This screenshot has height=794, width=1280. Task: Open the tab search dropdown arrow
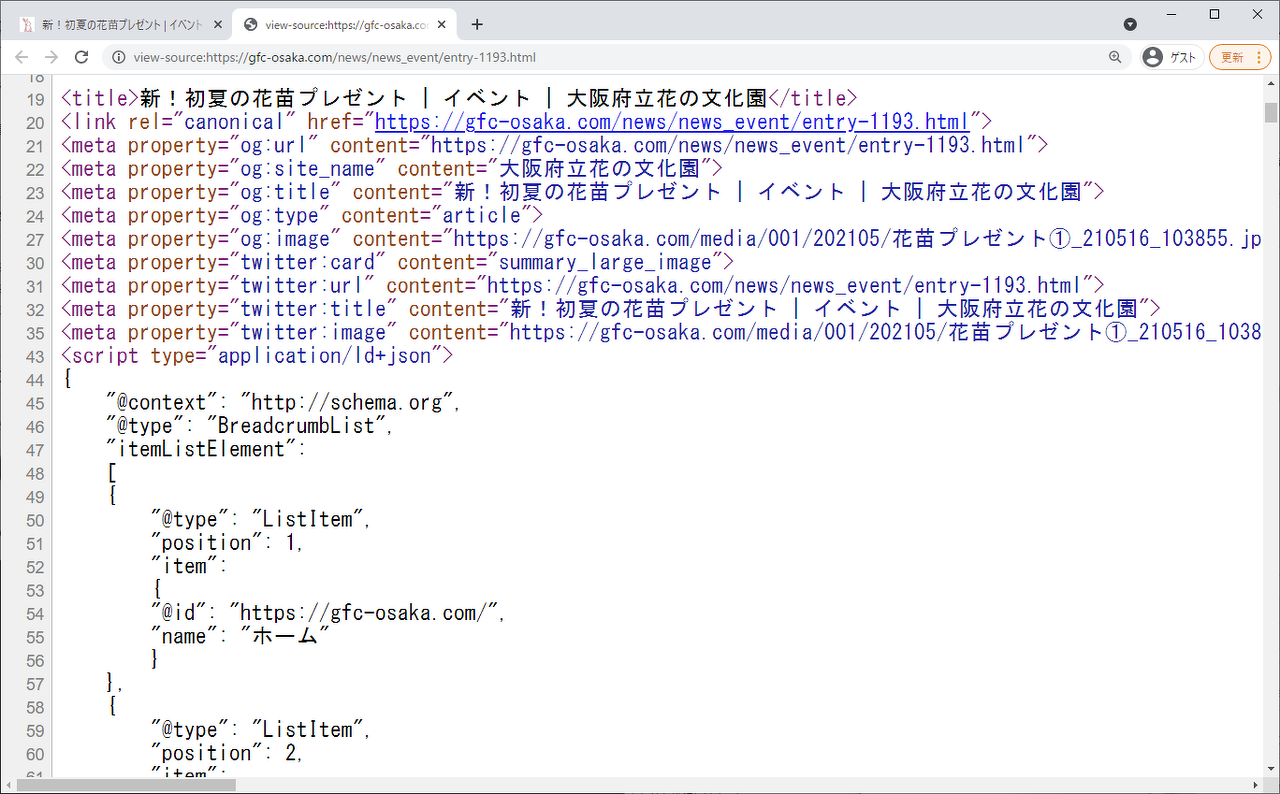coord(1130,24)
